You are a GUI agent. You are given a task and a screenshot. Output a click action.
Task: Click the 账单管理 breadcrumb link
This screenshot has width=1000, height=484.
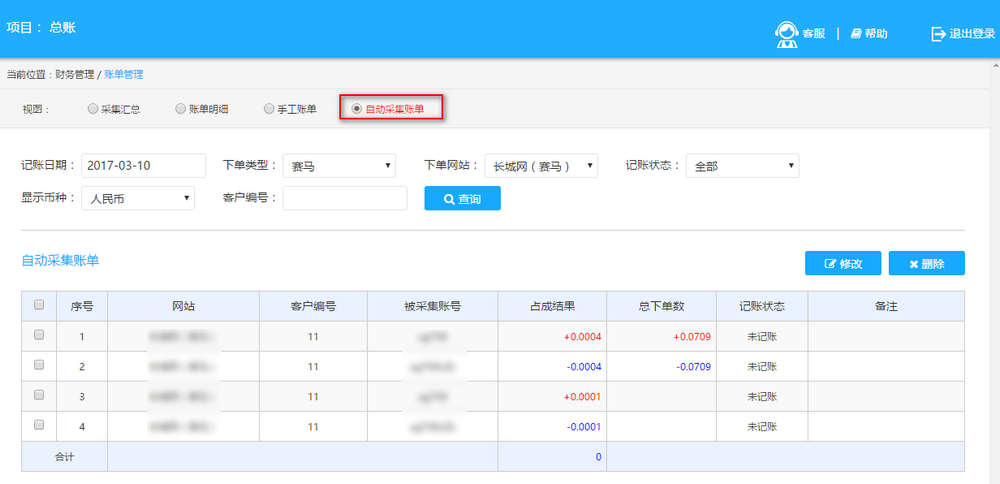coord(124,75)
